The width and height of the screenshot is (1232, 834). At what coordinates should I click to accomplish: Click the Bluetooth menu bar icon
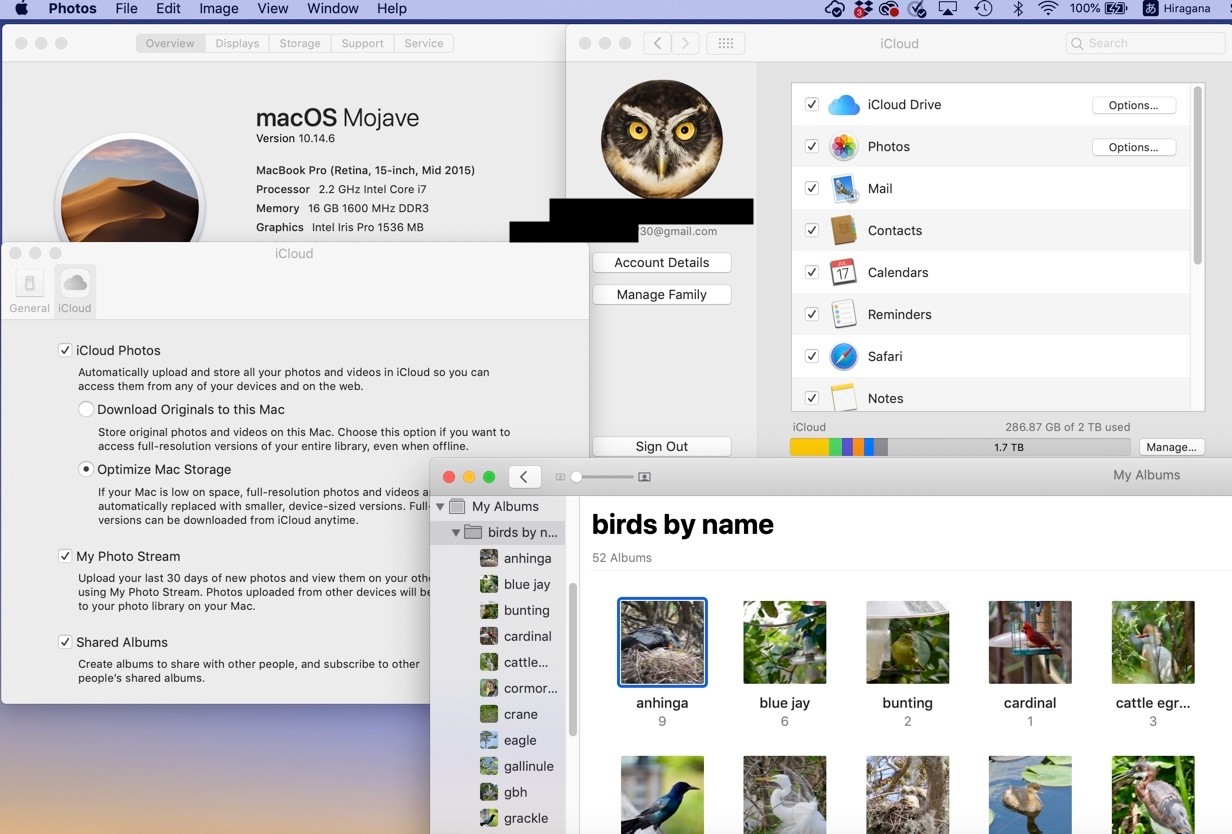coord(1018,9)
